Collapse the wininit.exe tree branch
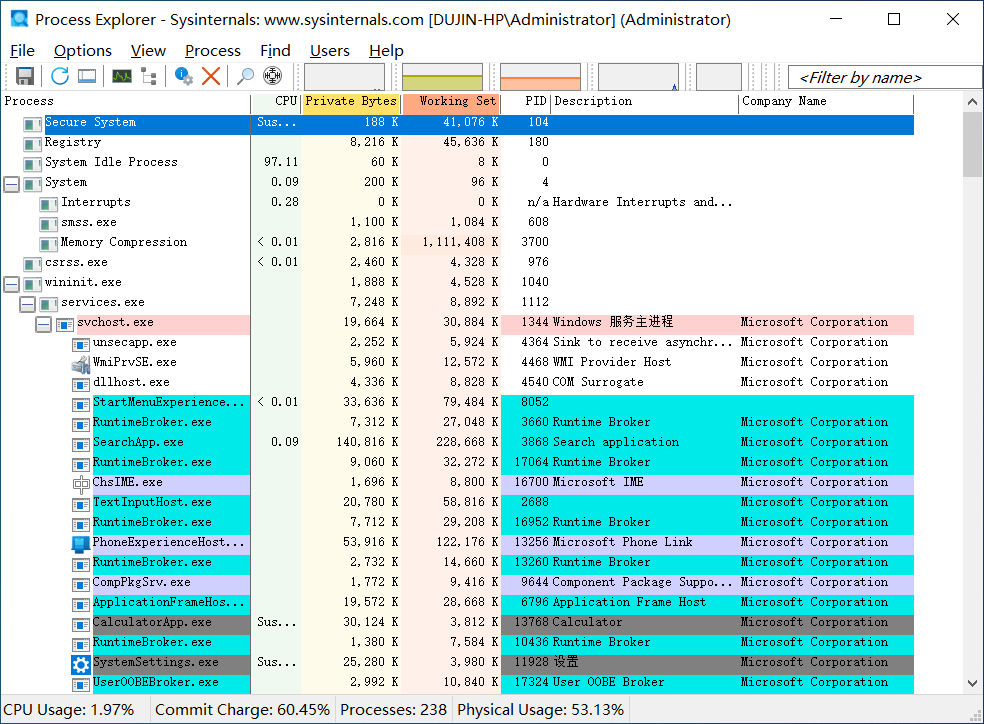This screenshot has height=724, width=984. pos(12,282)
